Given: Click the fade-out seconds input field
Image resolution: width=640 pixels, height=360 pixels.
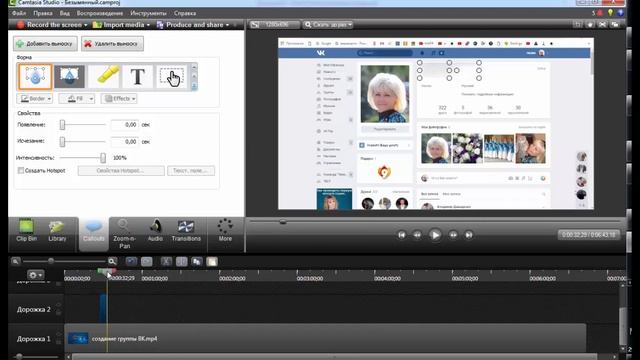Looking at the screenshot, I should click(x=124, y=142).
